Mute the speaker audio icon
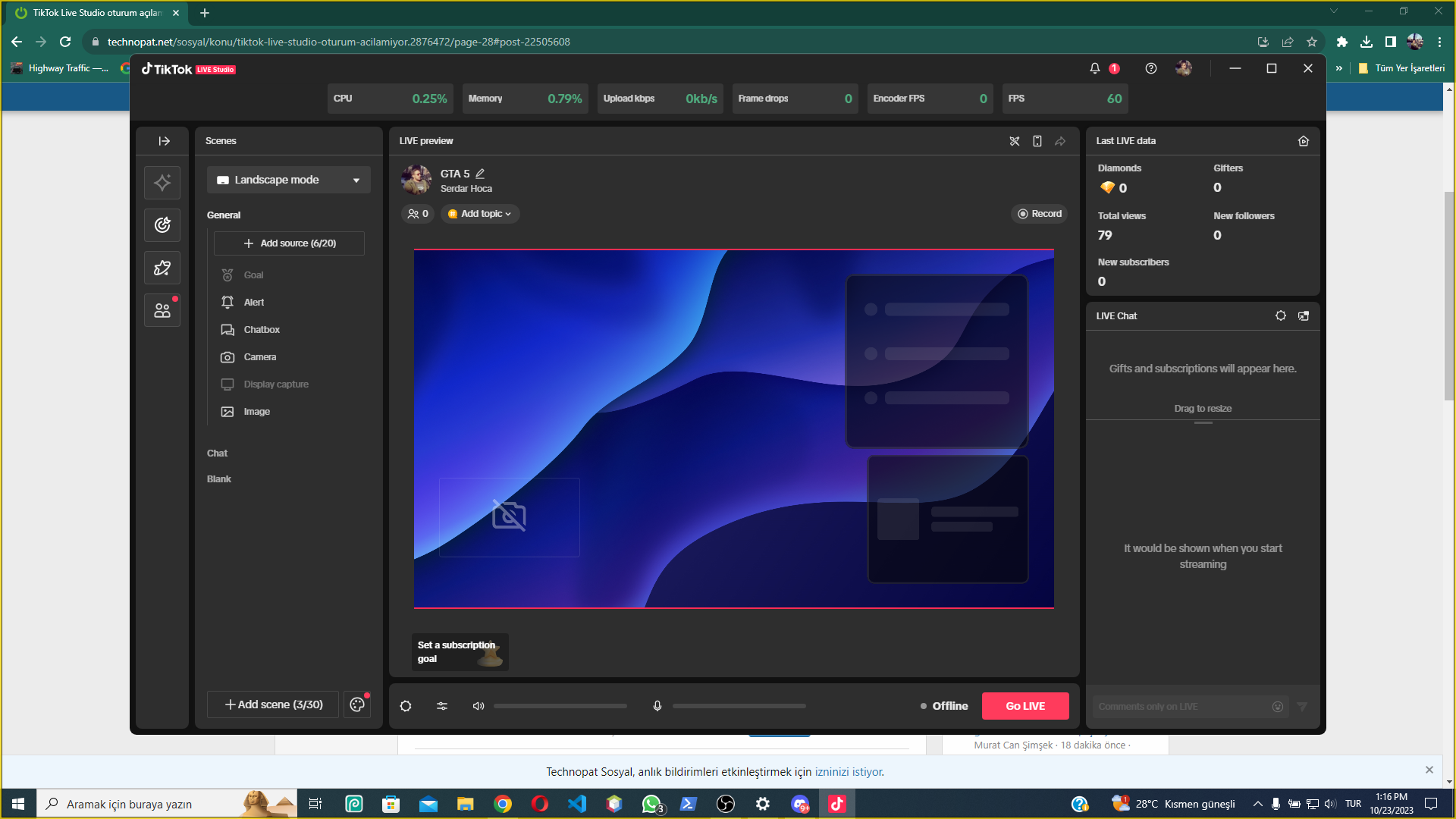This screenshot has height=819, width=1456. click(x=479, y=706)
